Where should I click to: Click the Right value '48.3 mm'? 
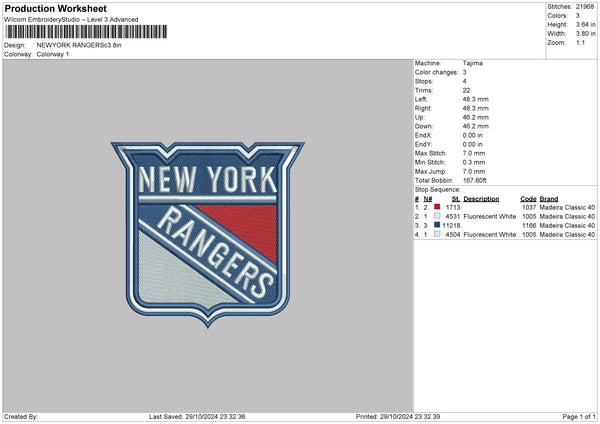[476, 108]
